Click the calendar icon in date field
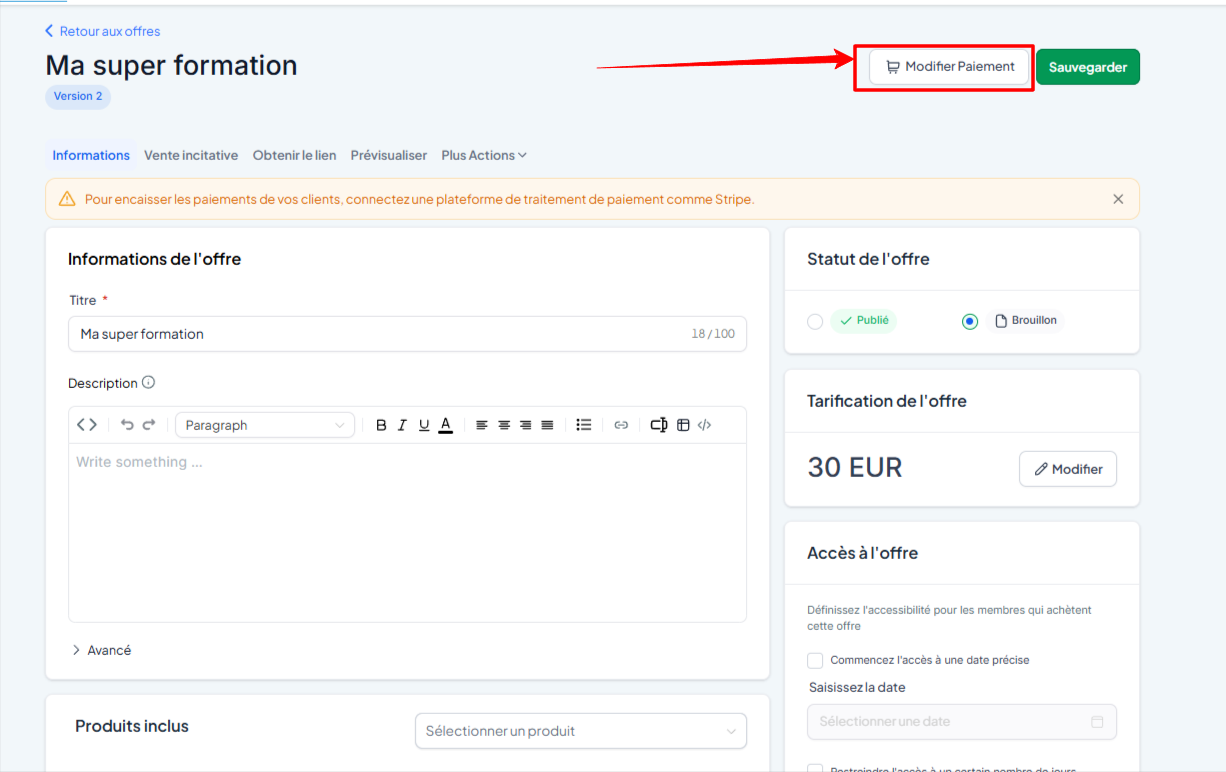This screenshot has height=772, width=1226. coord(1097,721)
